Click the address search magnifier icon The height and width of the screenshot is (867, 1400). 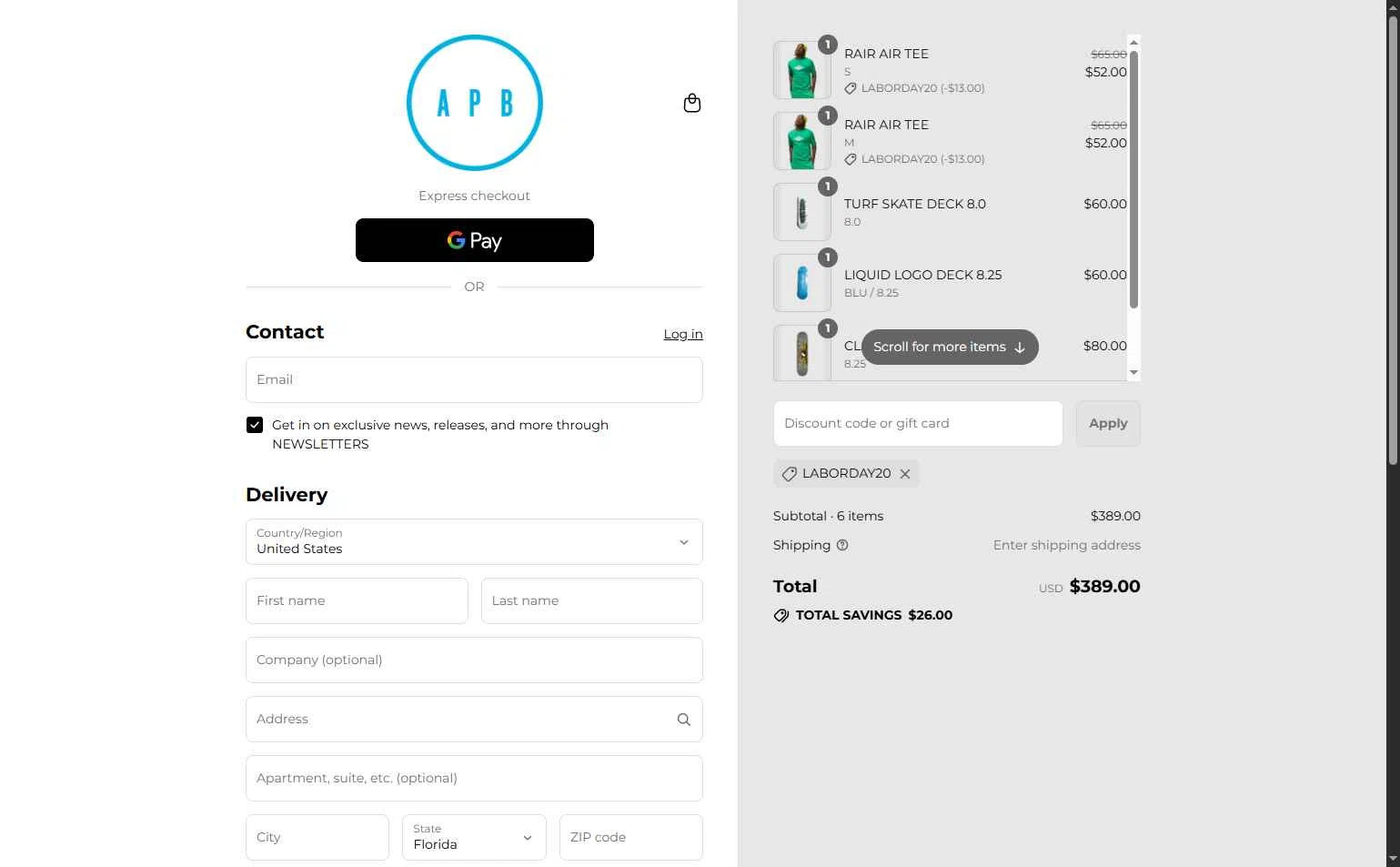(x=684, y=720)
